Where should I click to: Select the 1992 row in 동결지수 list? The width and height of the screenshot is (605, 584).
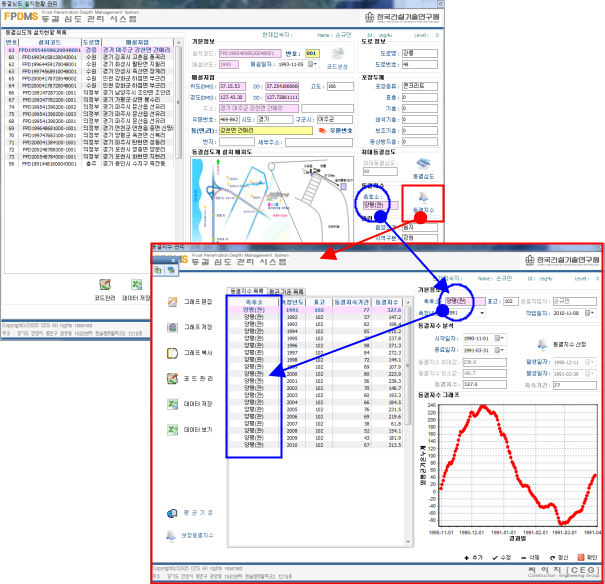pyautogui.click(x=316, y=317)
